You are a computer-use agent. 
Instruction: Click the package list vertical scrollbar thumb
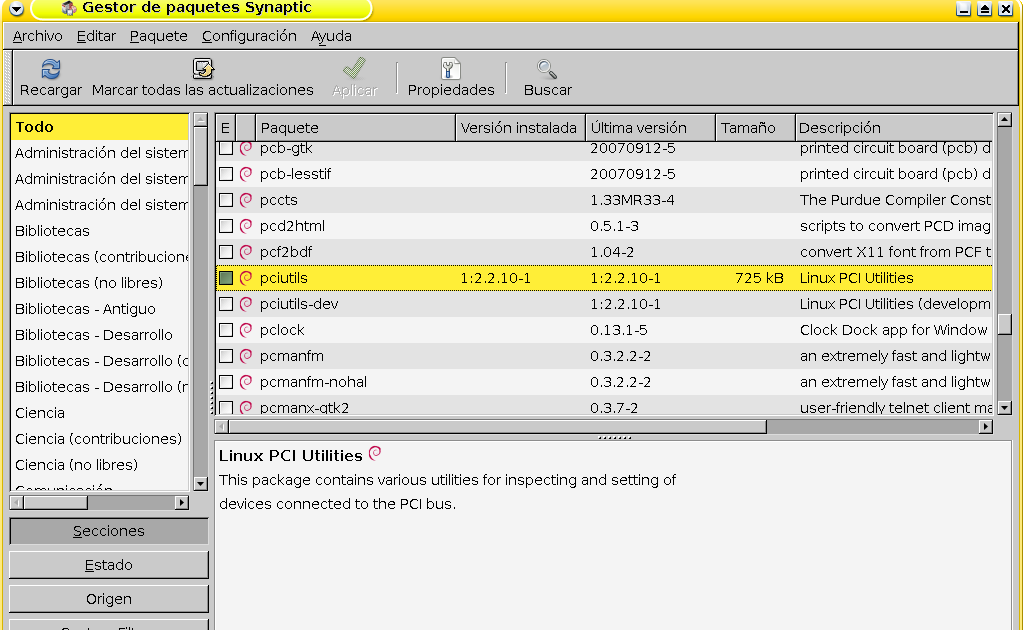click(1005, 323)
